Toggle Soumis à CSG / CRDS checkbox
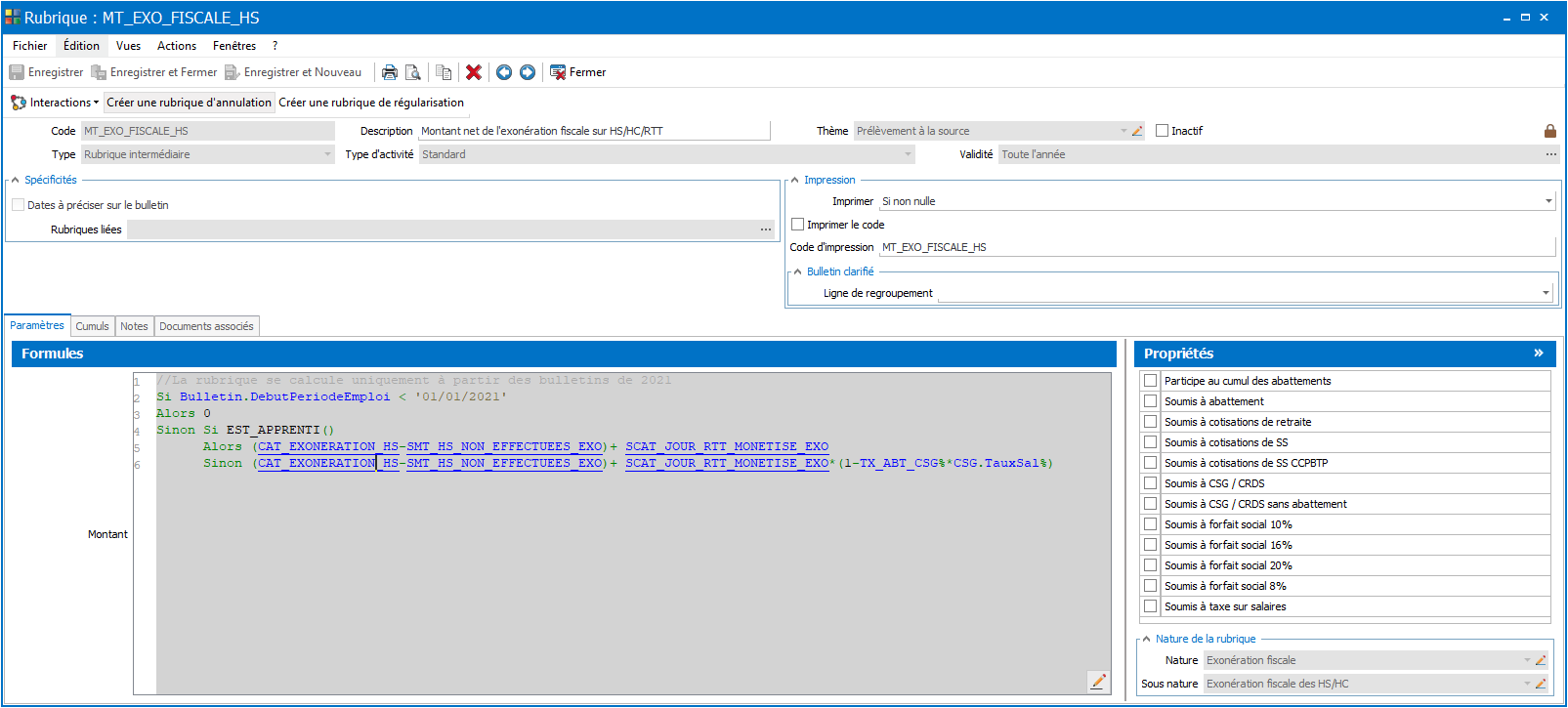 [x=1151, y=483]
